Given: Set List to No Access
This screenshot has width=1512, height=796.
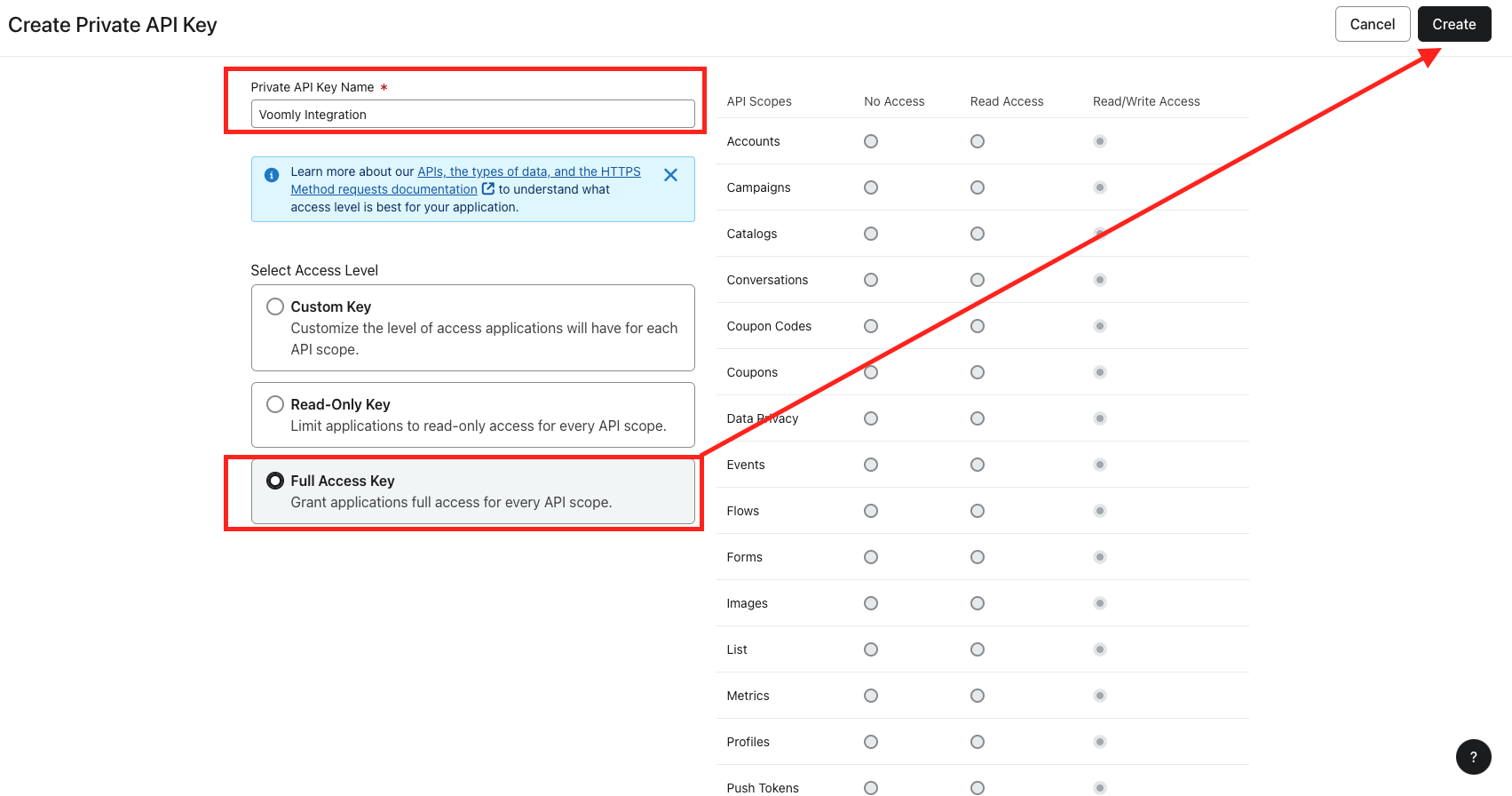Looking at the screenshot, I should (871, 649).
